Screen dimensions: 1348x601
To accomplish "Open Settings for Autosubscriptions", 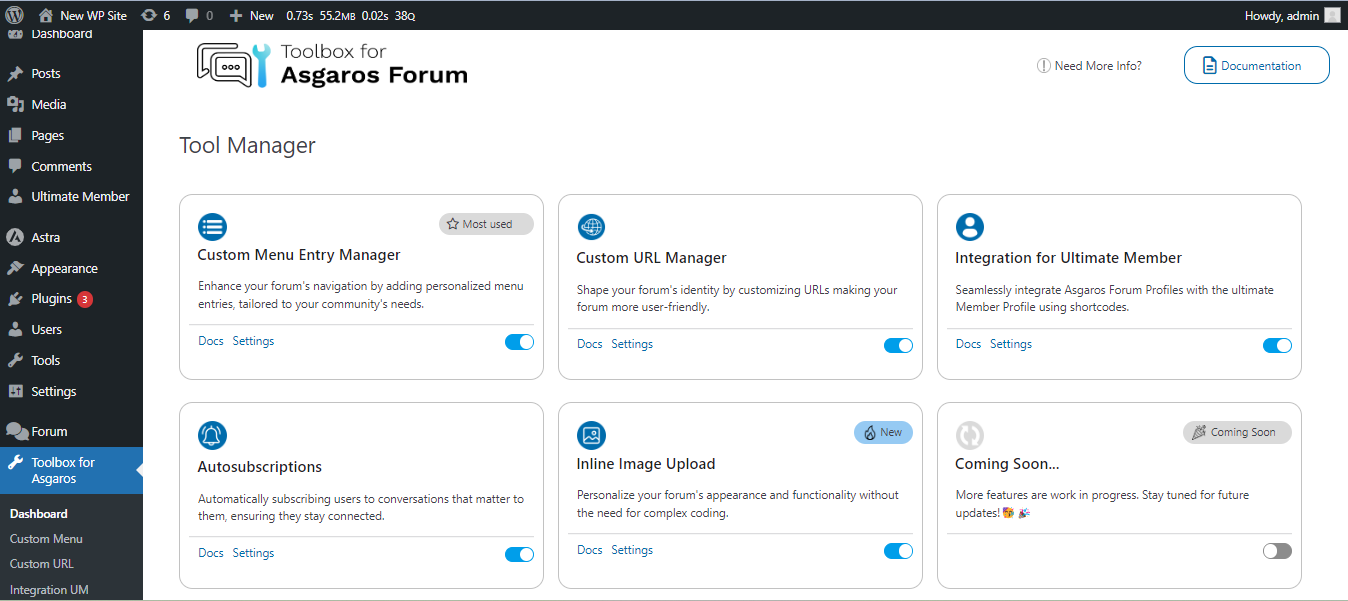I will [253, 553].
